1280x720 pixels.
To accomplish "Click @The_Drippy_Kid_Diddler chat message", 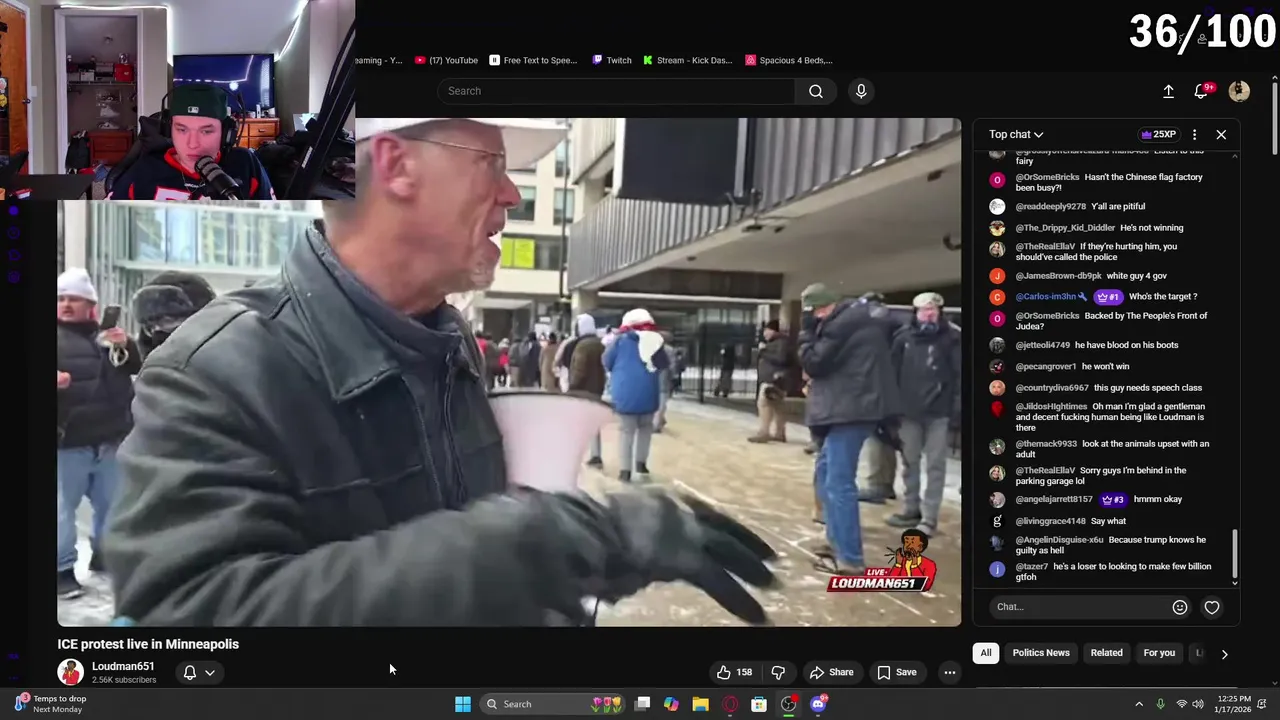I will click(x=1099, y=228).
